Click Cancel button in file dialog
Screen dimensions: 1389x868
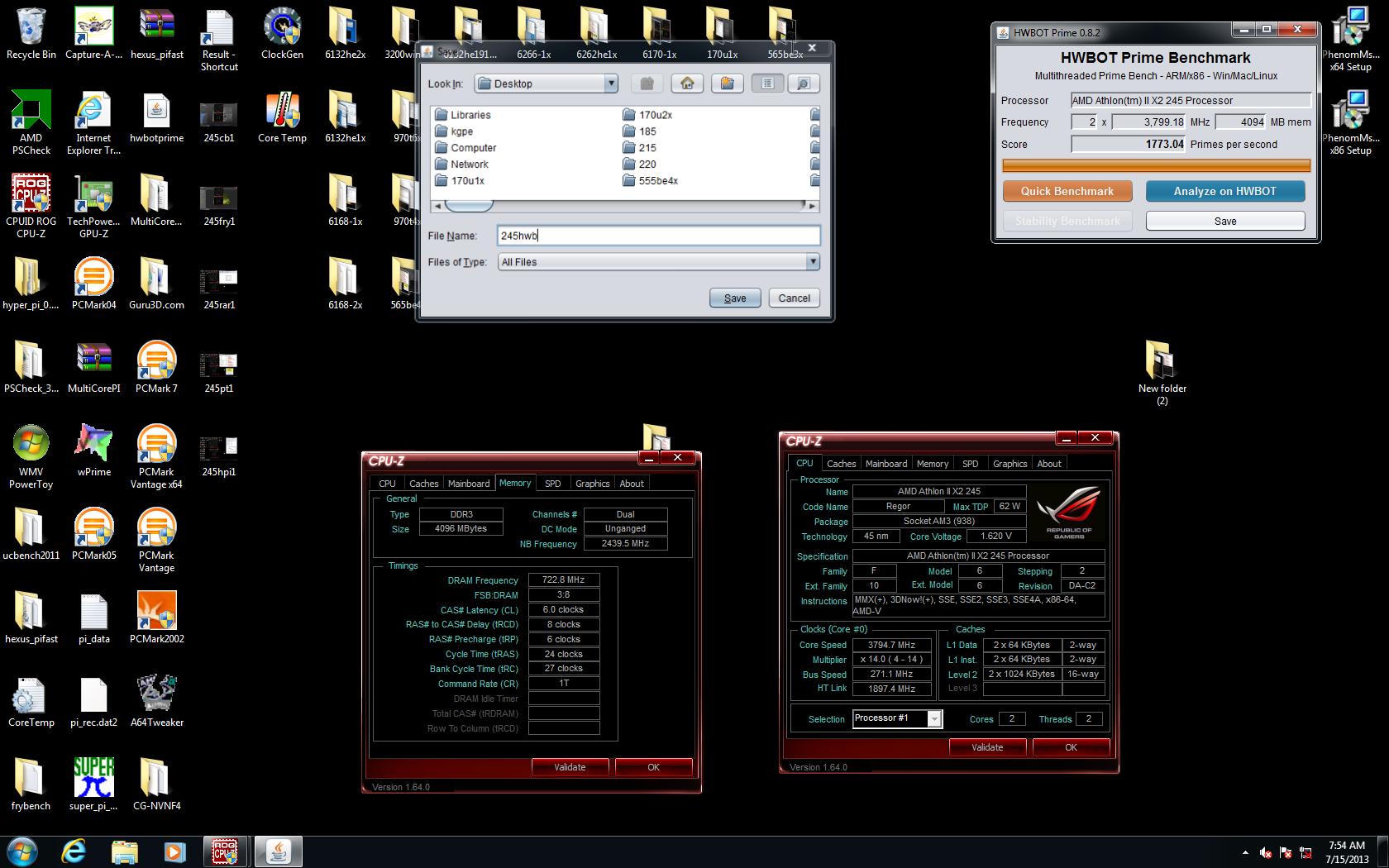click(794, 298)
